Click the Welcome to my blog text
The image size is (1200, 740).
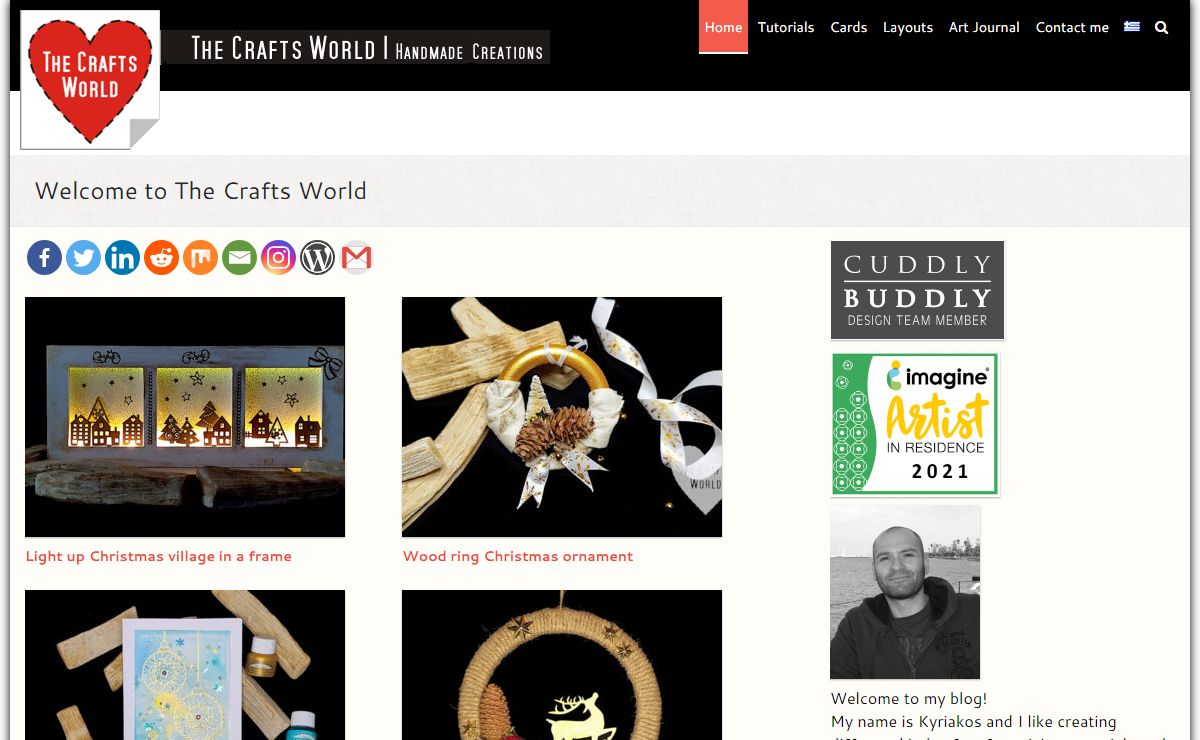point(909,699)
